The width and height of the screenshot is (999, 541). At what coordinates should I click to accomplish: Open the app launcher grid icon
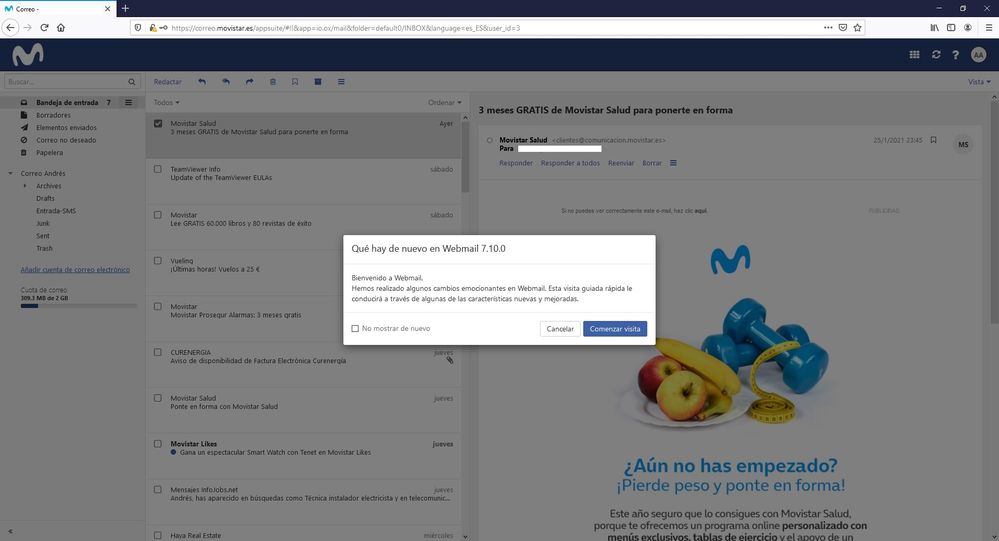tap(914, 55)
